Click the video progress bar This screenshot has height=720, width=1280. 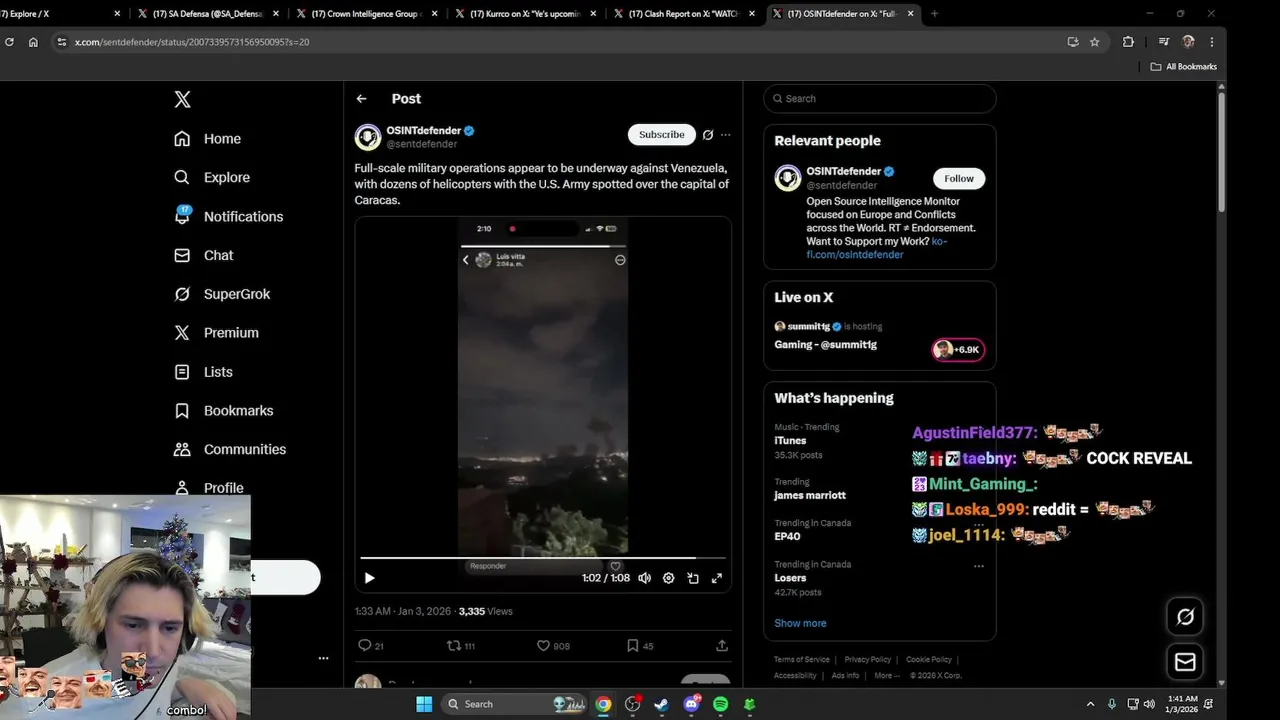pos(543,558)
